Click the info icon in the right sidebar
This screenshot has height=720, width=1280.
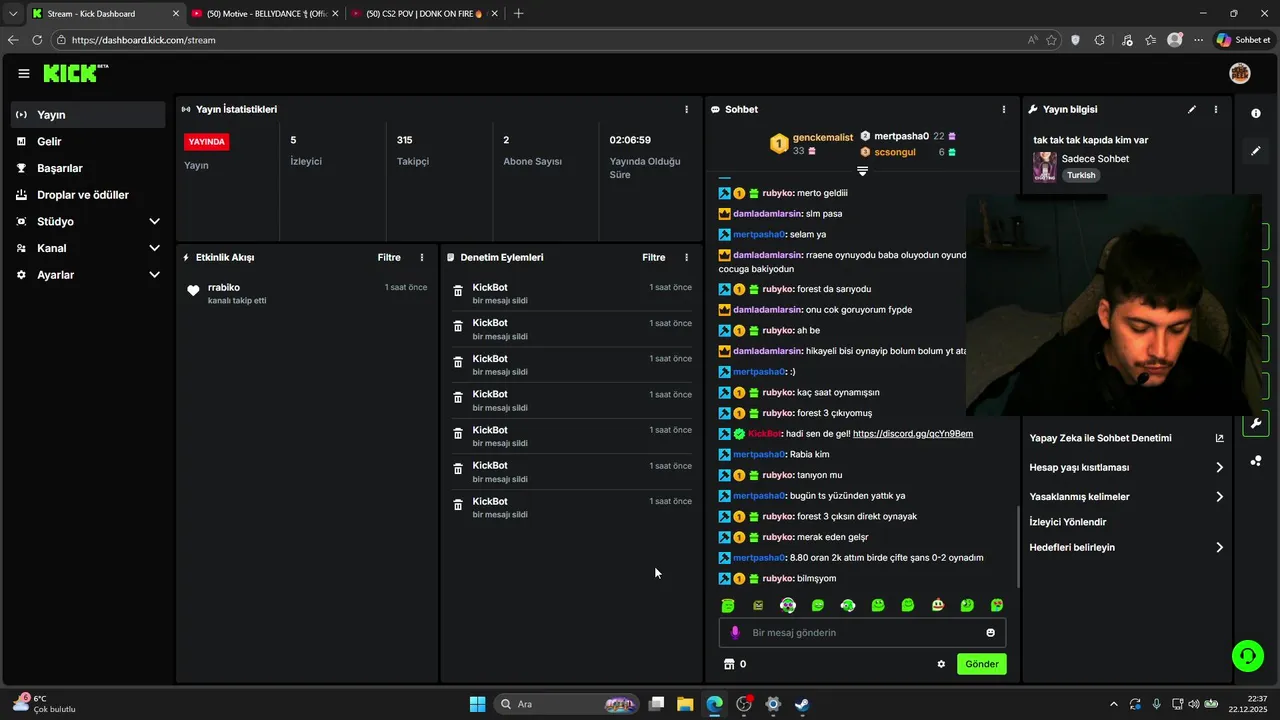[1256, 113]
